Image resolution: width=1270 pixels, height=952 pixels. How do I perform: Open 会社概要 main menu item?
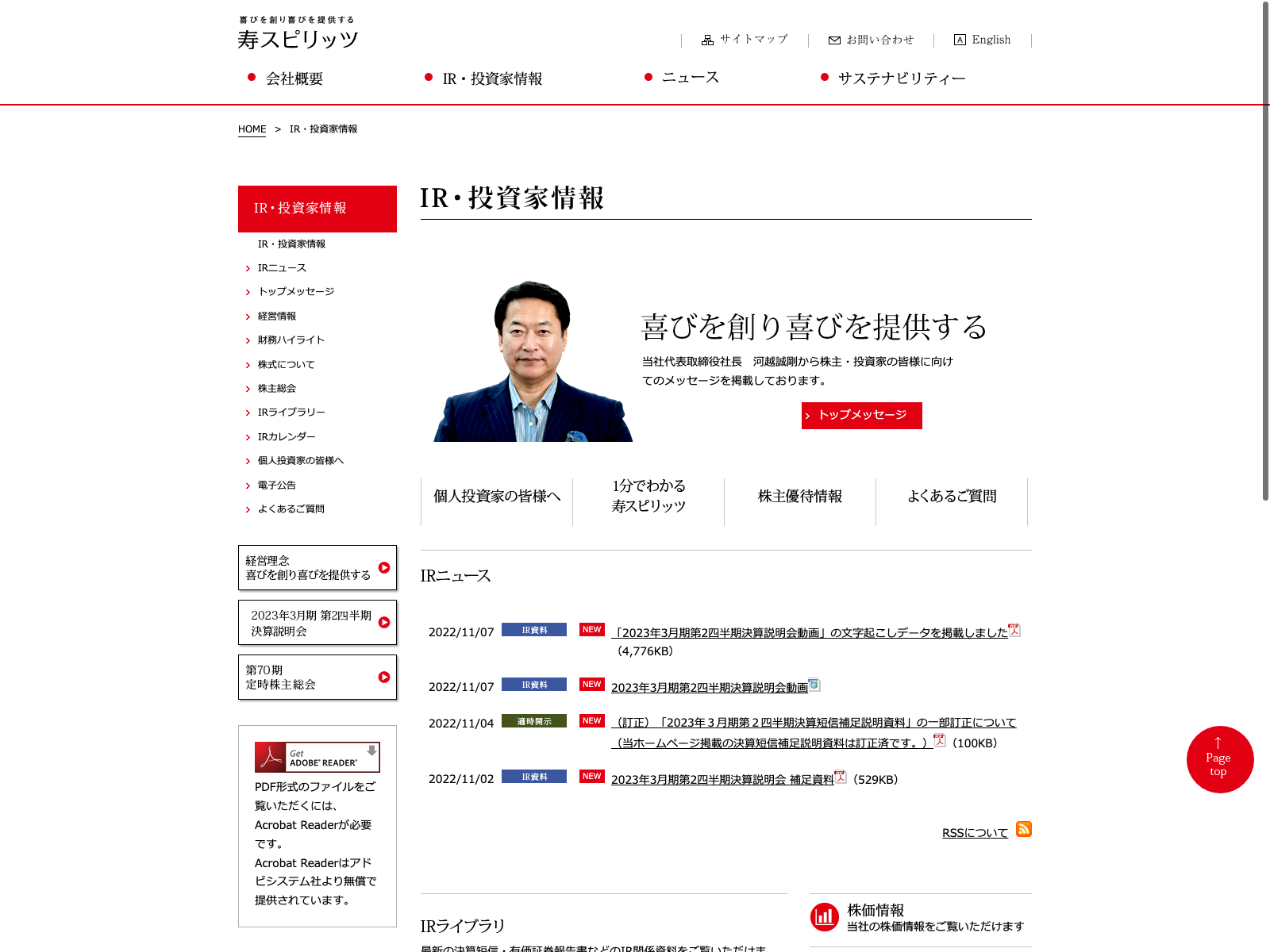pyautogui.click(x=294, y=79)
